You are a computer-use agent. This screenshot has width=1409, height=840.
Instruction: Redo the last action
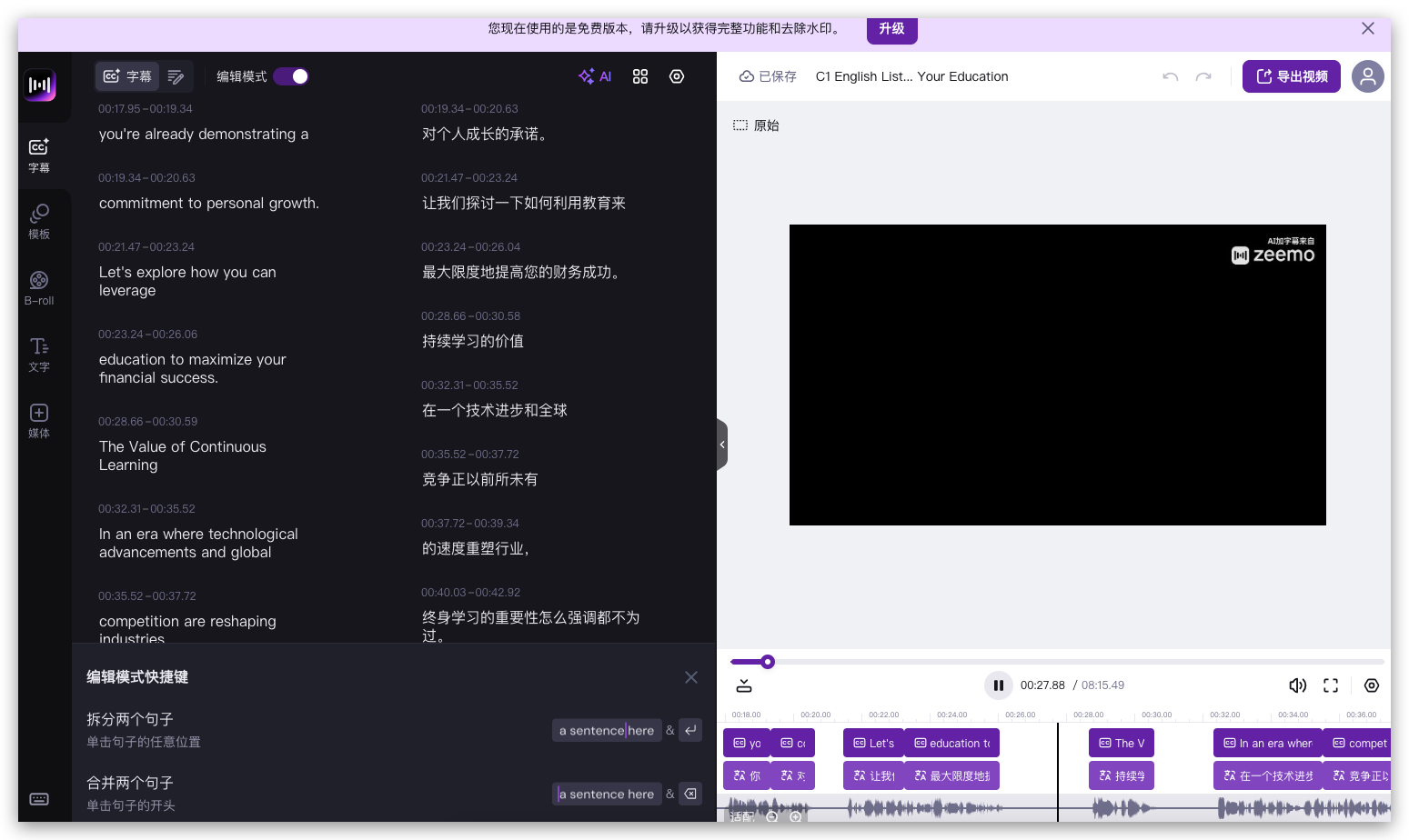coord(1203,76)
